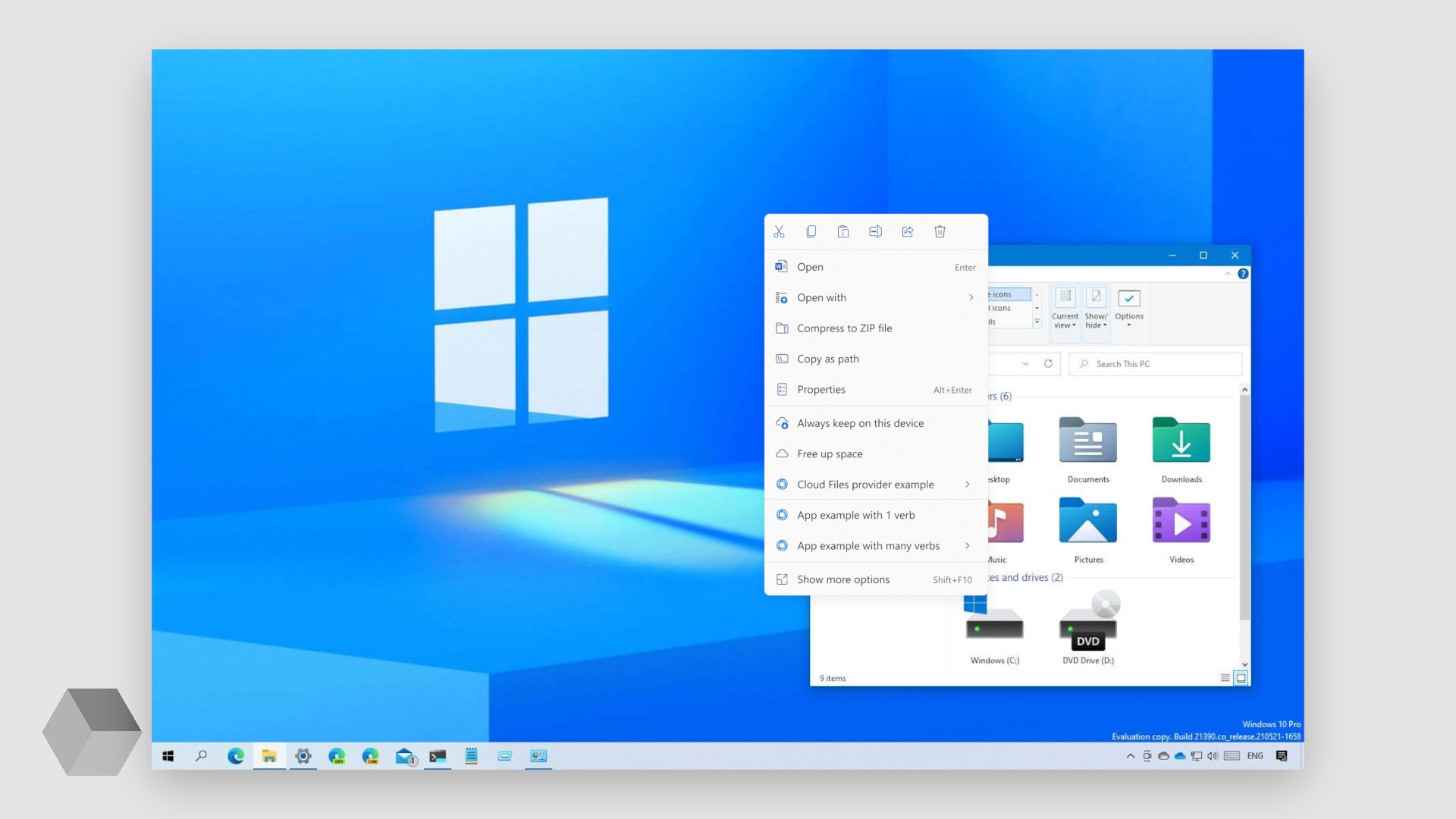Click the Windows Start button
1456x819 pixels.
168,756
